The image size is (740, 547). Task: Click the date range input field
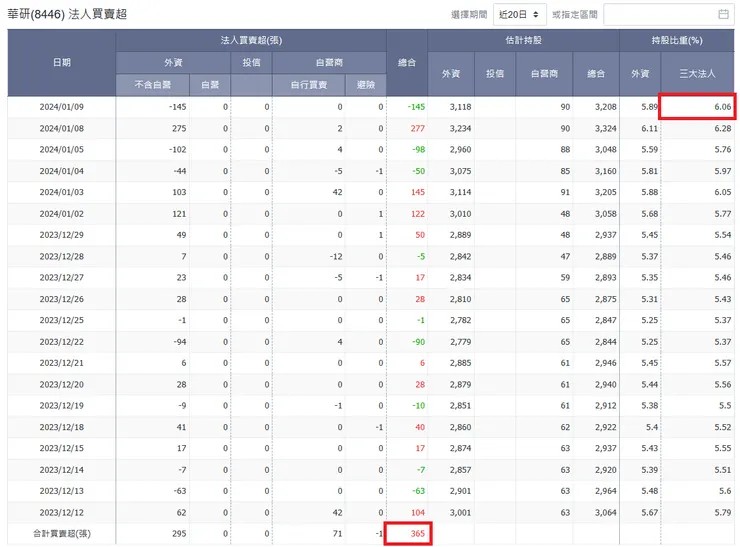(668, 15)
